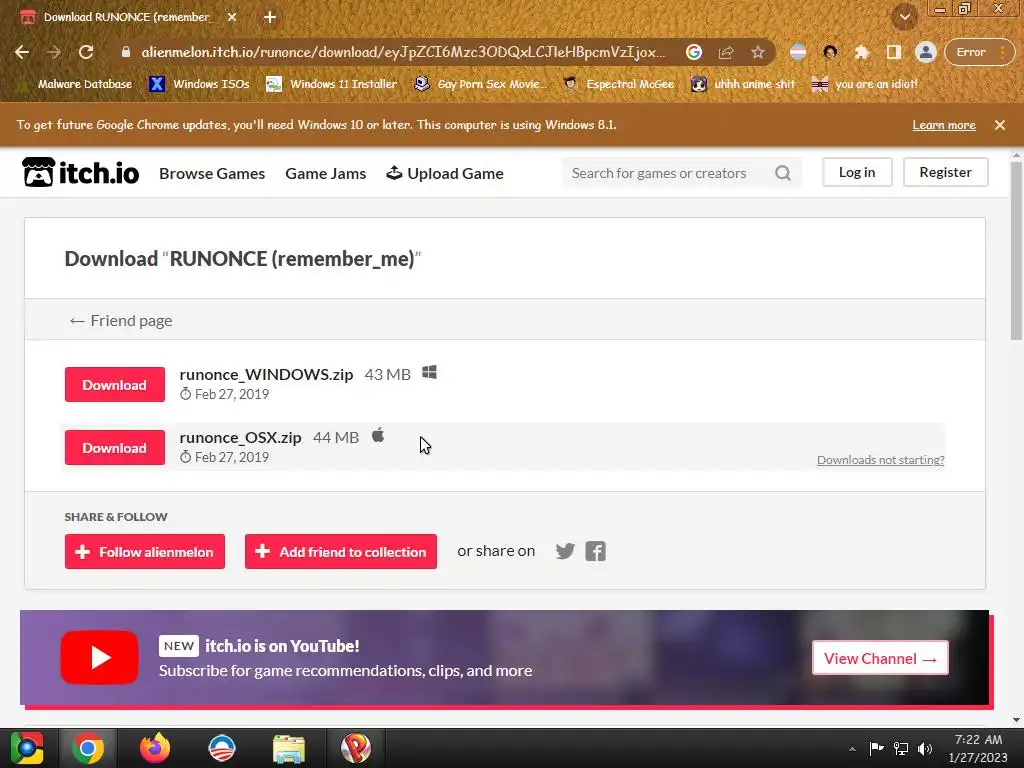Click the runonce_WINDOWS.zip file name
The height and width of the screenshot is (768, 1024).
click(266, 374)
